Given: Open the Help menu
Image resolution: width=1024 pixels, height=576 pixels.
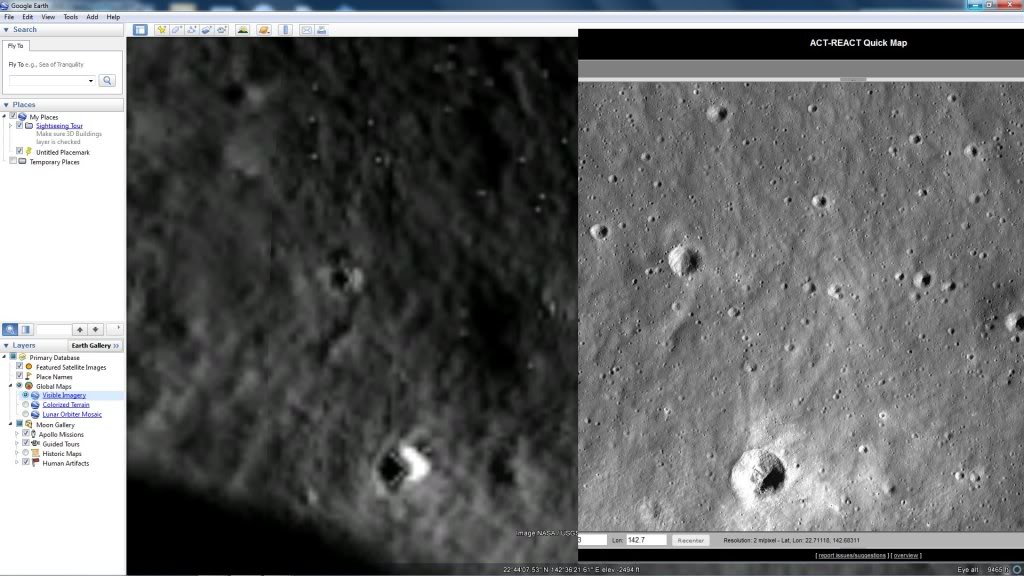Looking at the screenshot, I should 113,17.
